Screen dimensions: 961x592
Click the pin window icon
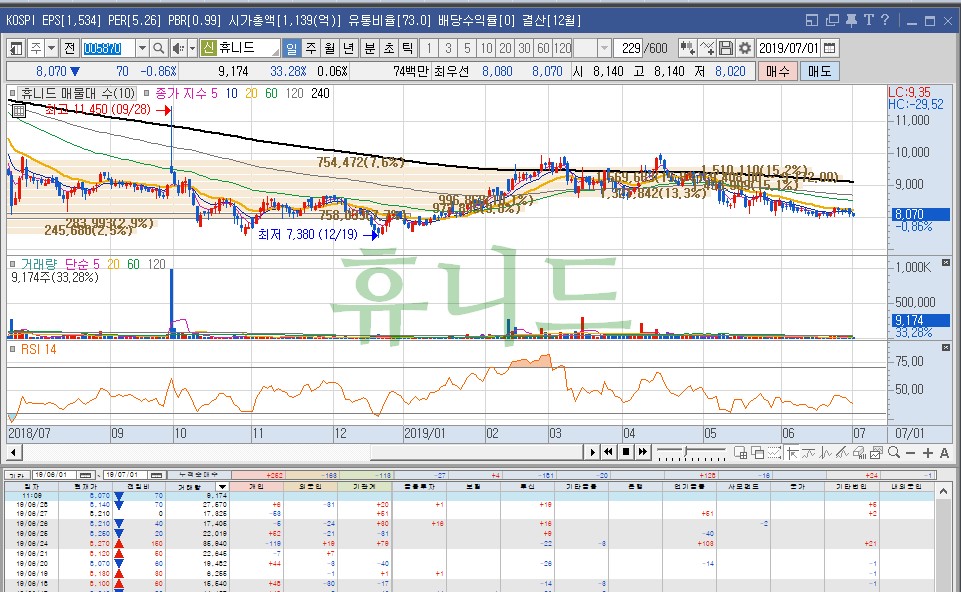tap(851, 20)
